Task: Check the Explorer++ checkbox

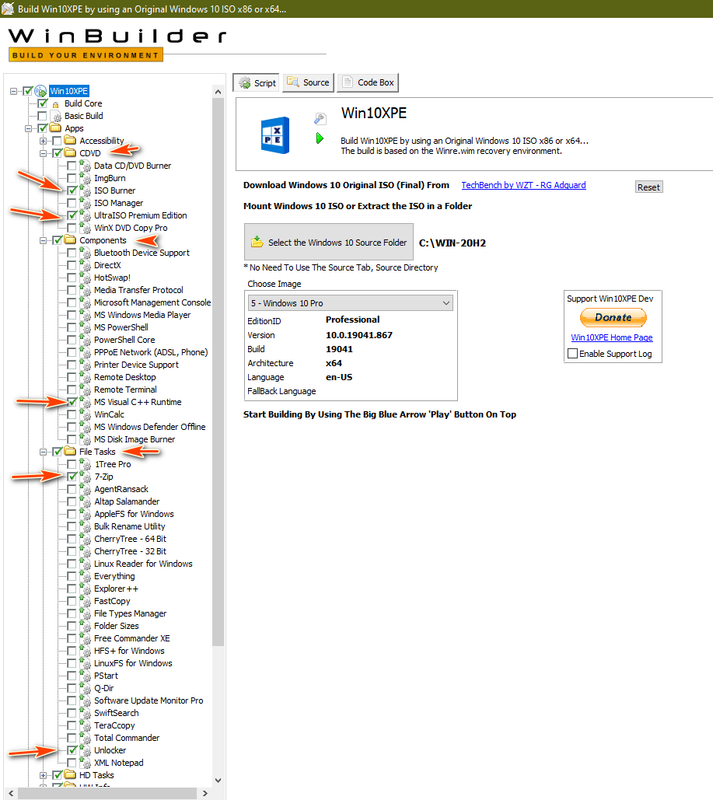Action: [x=72, y=588]
